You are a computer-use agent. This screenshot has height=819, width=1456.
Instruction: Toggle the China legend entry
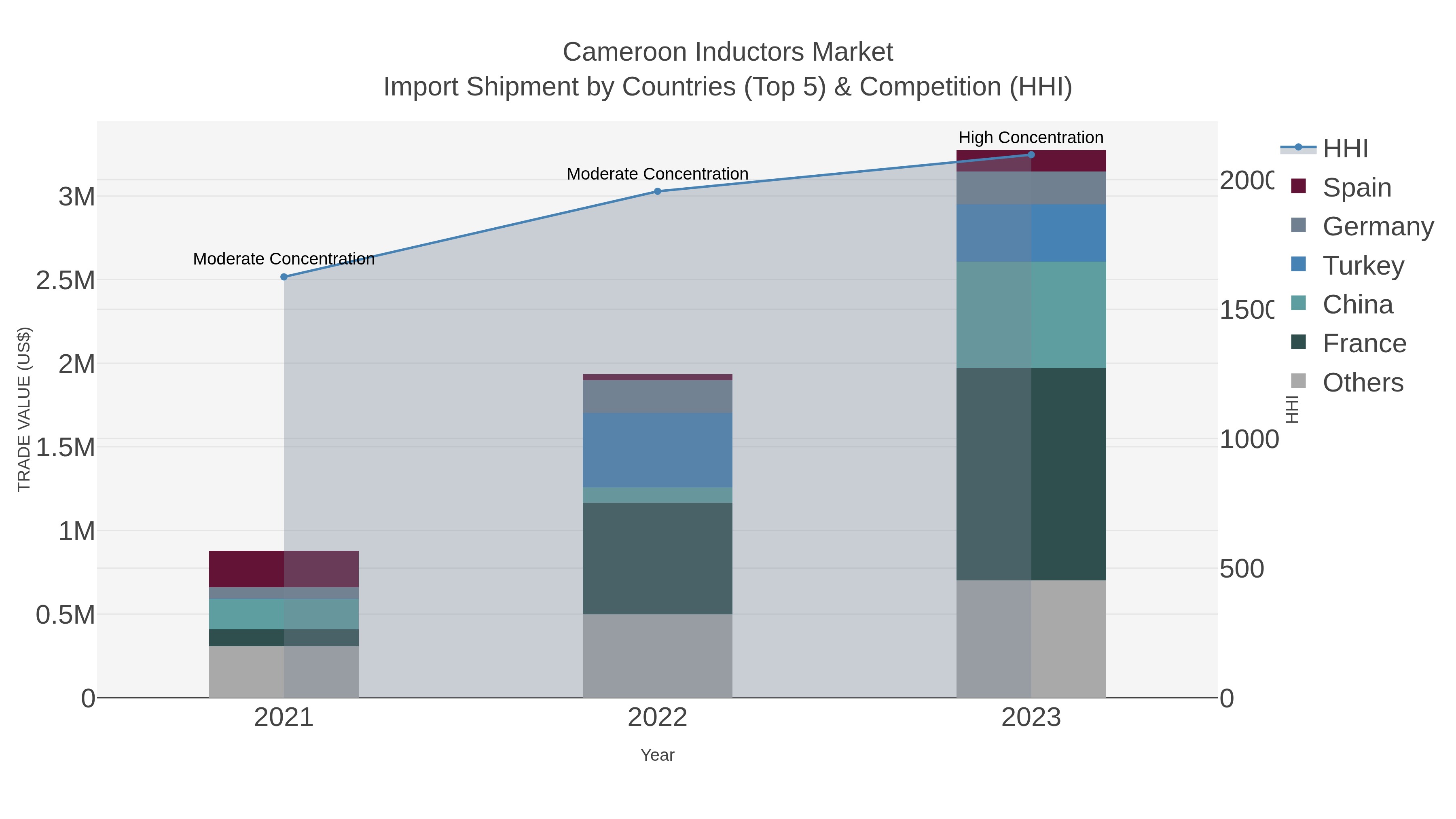click(x=1342, y=304)
